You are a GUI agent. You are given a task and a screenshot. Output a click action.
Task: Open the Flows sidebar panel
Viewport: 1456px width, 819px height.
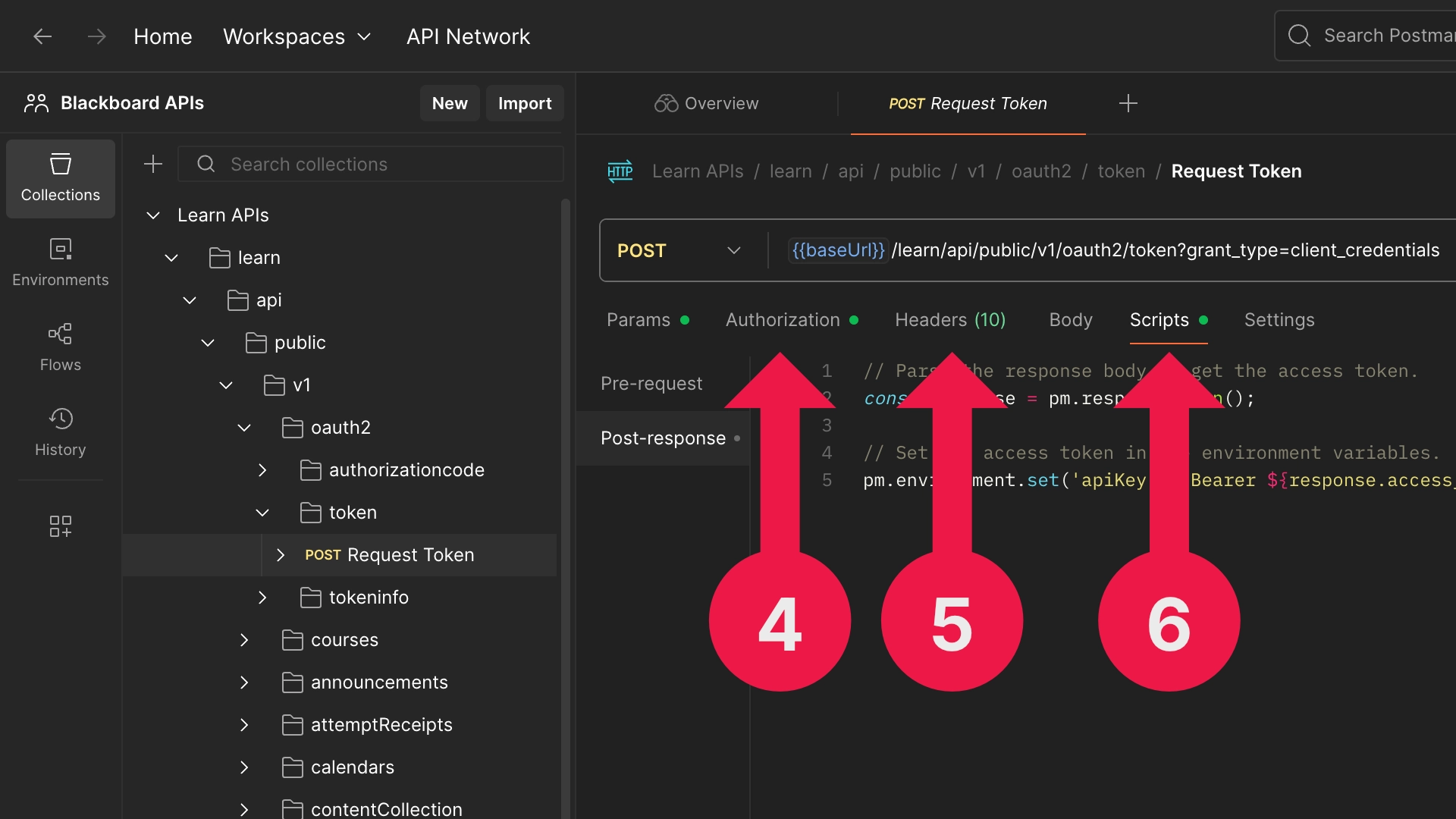click(61, 347)
